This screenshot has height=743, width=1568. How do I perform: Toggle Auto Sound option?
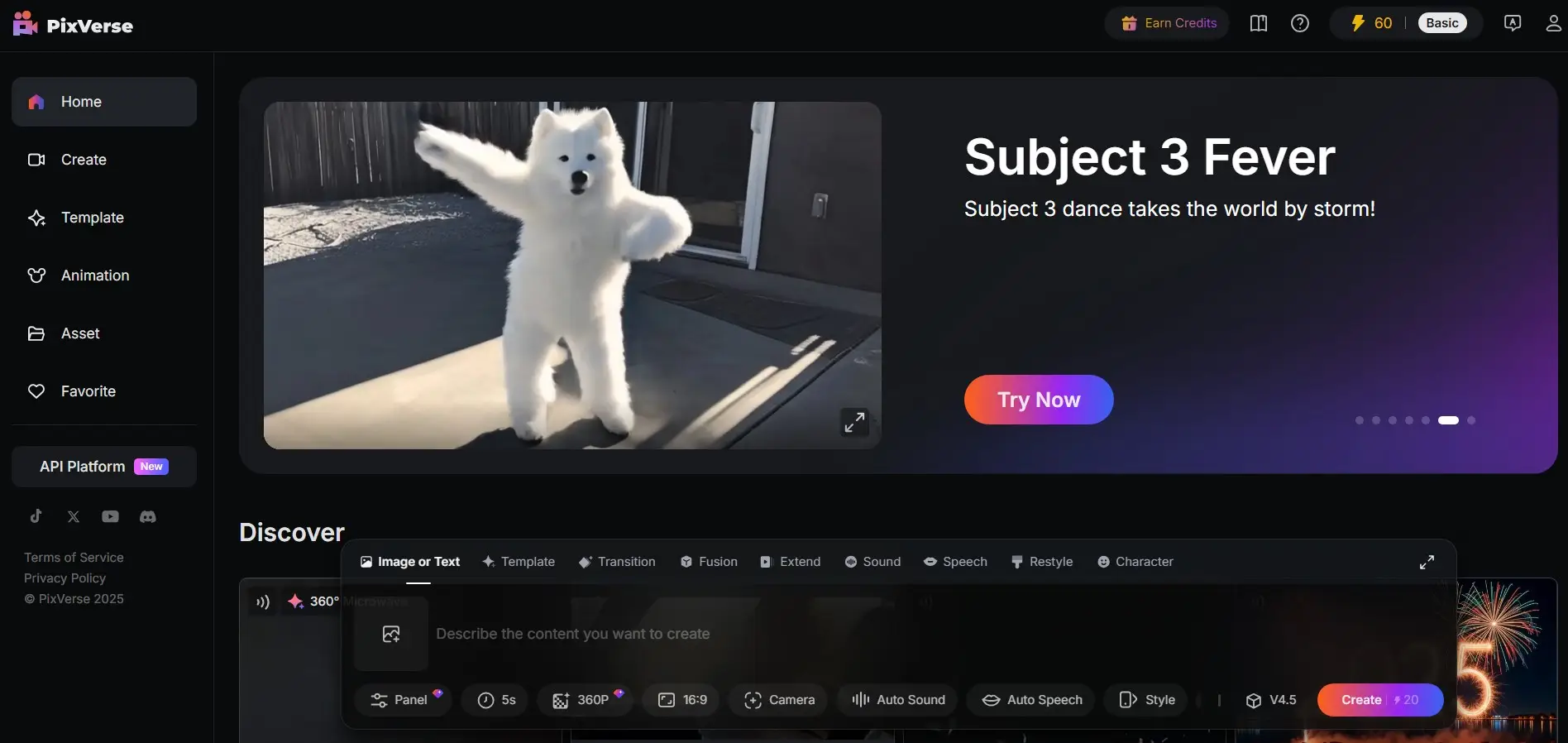898,700
